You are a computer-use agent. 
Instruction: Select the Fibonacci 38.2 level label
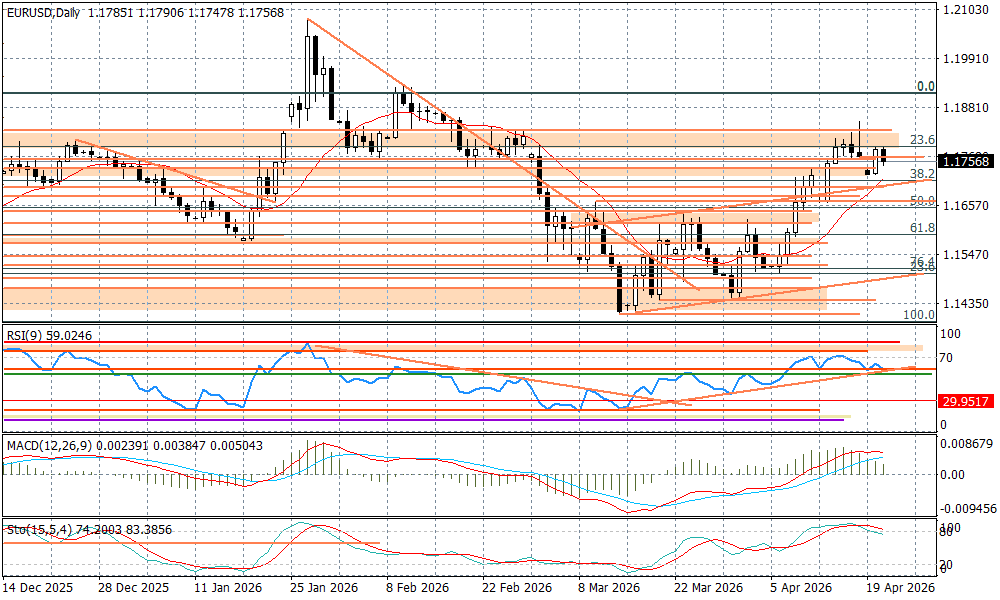tap(922, 173)
